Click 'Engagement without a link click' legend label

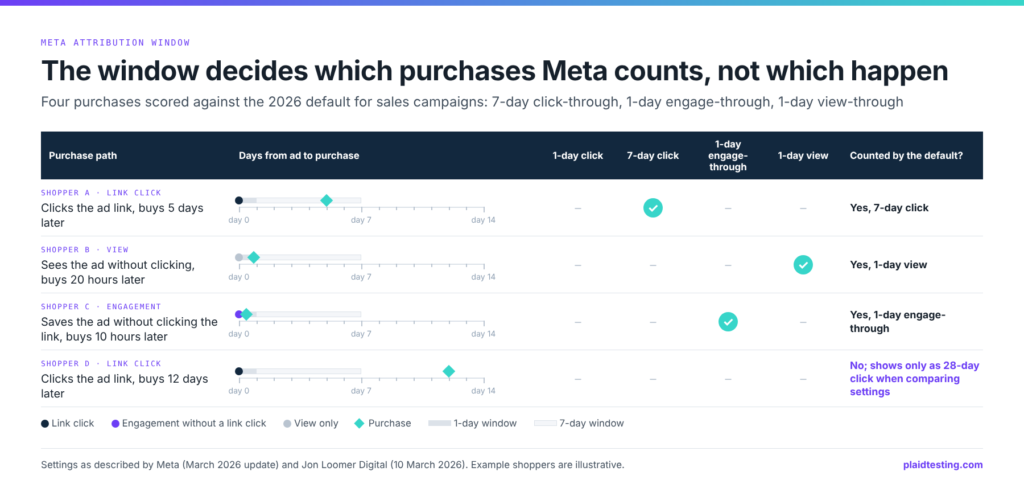pyautogui.click(x=194, y=424)
